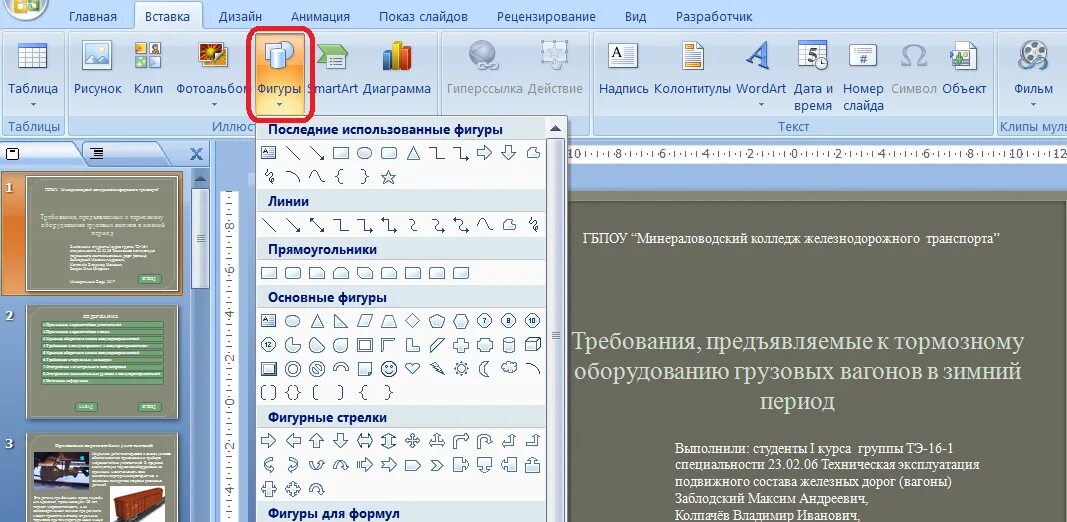Select the Can cylinder shape

509,345
